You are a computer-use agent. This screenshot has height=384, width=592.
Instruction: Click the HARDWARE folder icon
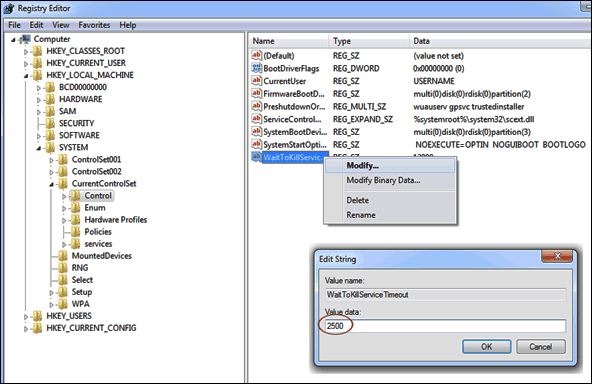[50, 99]
